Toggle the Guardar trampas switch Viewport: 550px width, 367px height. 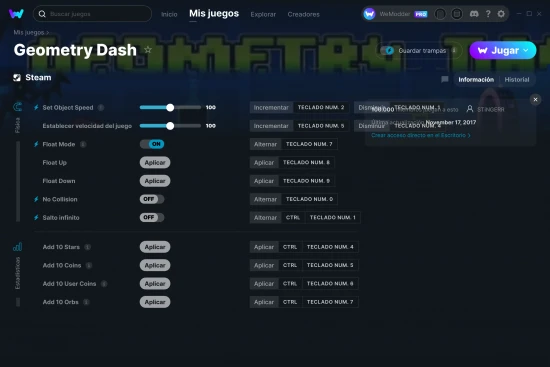[387, 51]
